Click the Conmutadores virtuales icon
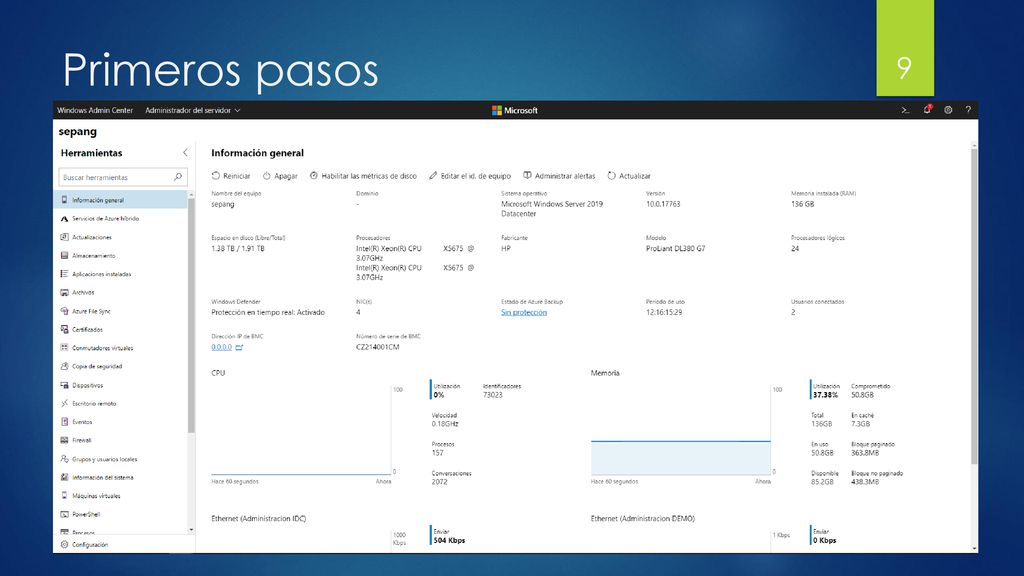Image resolution: width=1024 pixels, height=576 pixels. pyautogui.click(x=64, y=347)
